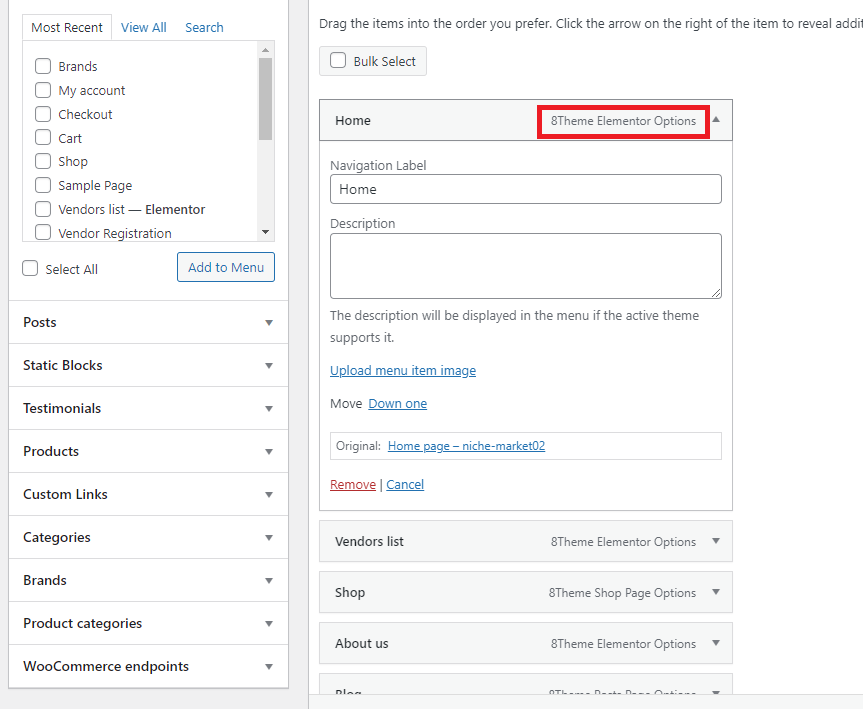Click Upload menu item image link
This screenshot has width=863, height=709.
403,370
